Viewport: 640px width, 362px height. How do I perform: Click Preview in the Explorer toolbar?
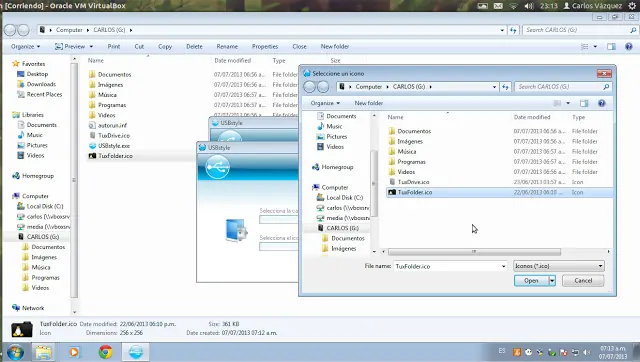[71, 47]
